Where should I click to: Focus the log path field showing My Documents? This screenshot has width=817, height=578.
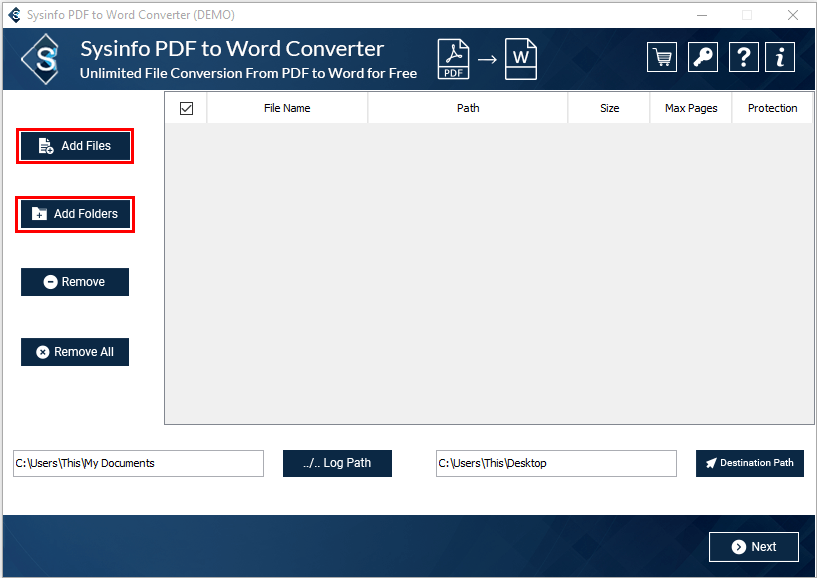click(x=138, y=463)
